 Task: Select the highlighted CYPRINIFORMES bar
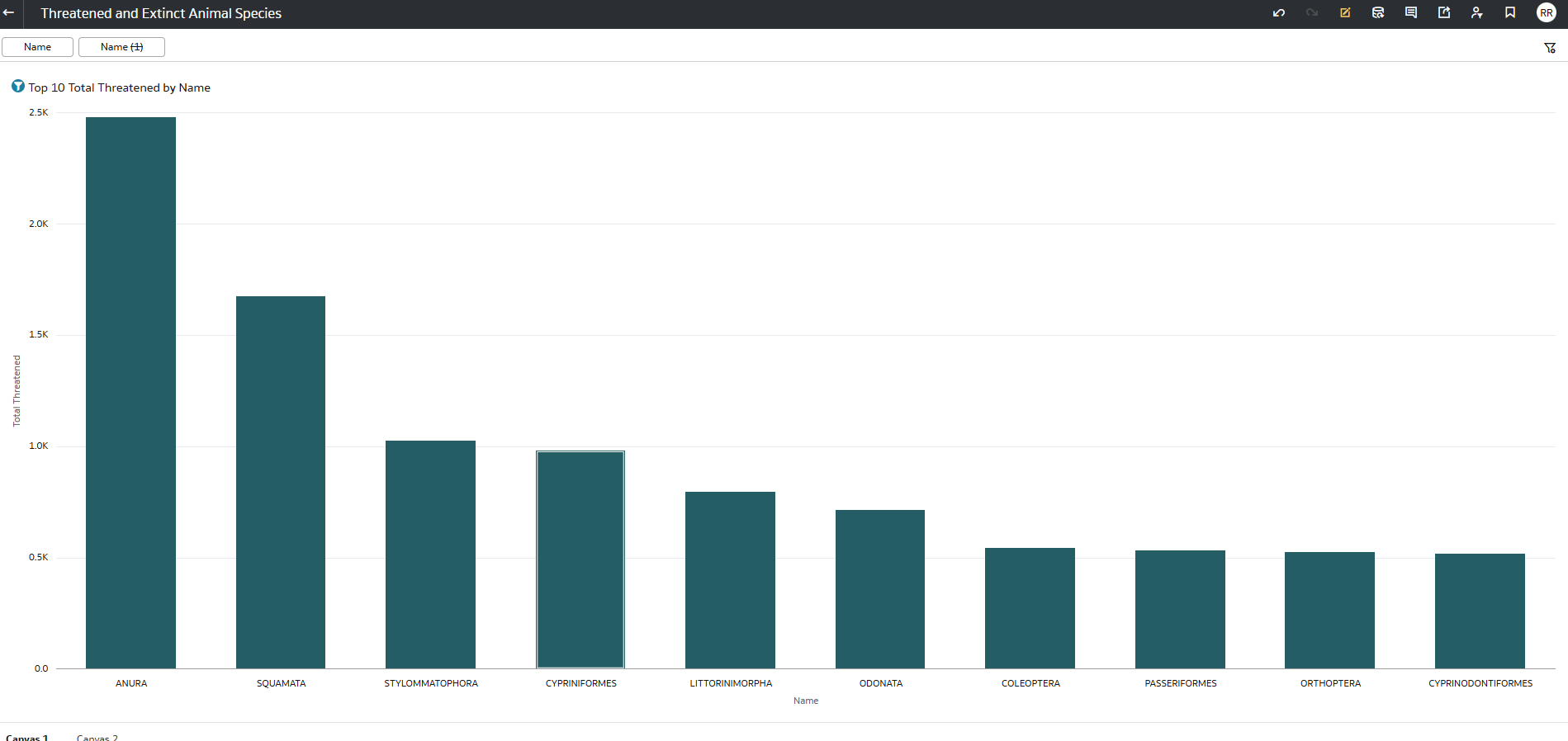(x=580, y=559)
